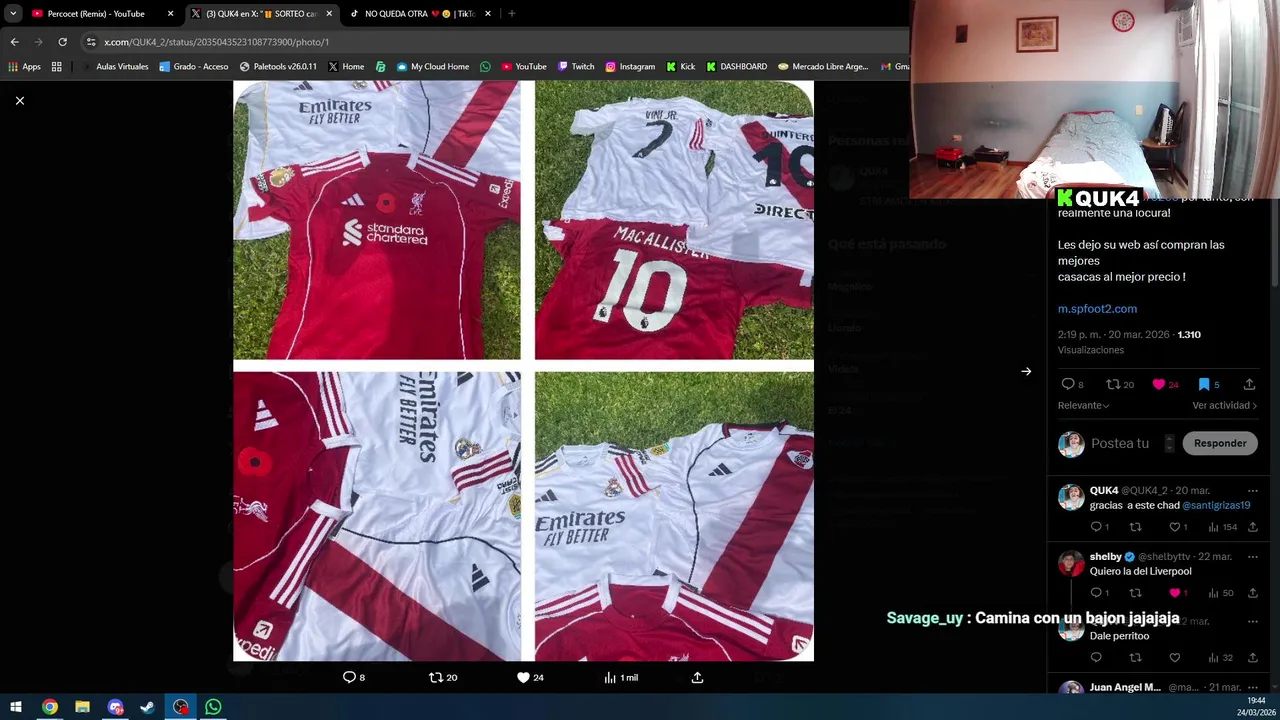Unlike shelby's 'Quiero la del Liverpool' reply
This screenshot has height=720, width=1280.
point(1175,593)
